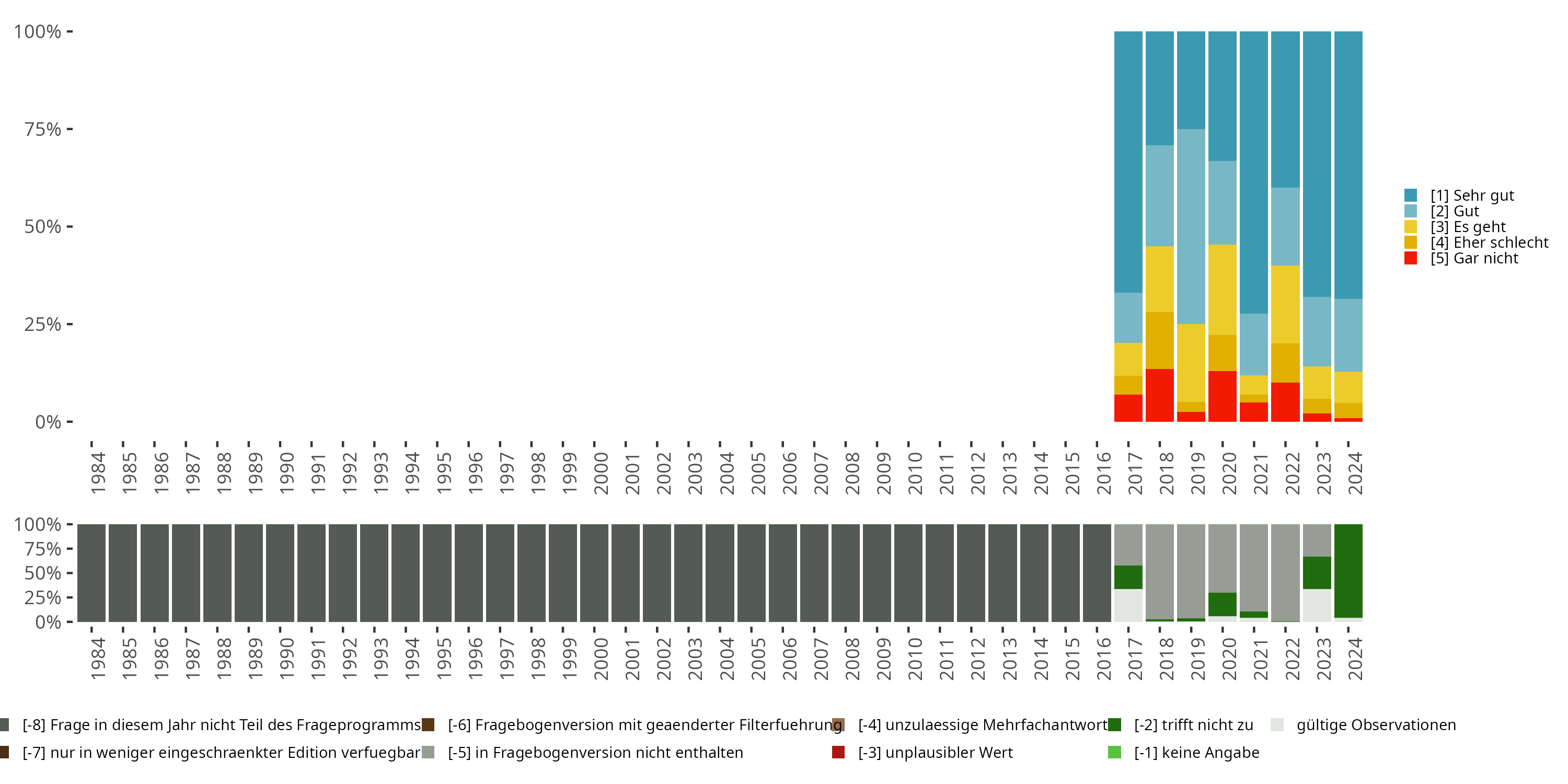Click the light blue segment of 2019 bar
Viewport: 1568px width, 784px height.
click(1191, 225)
